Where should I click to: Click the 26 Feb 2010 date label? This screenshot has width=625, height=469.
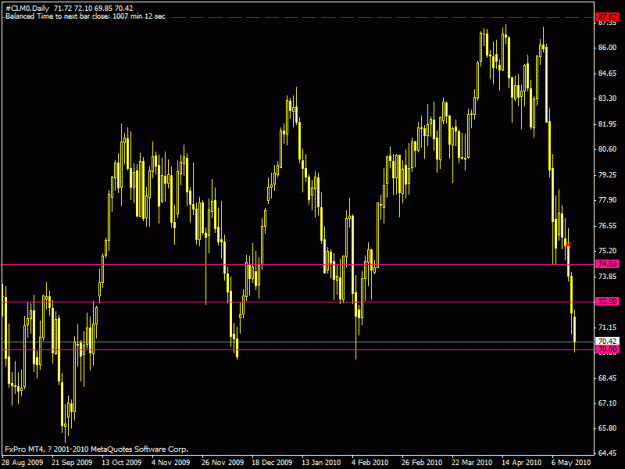pyautogui.click(x=422, y=462)
